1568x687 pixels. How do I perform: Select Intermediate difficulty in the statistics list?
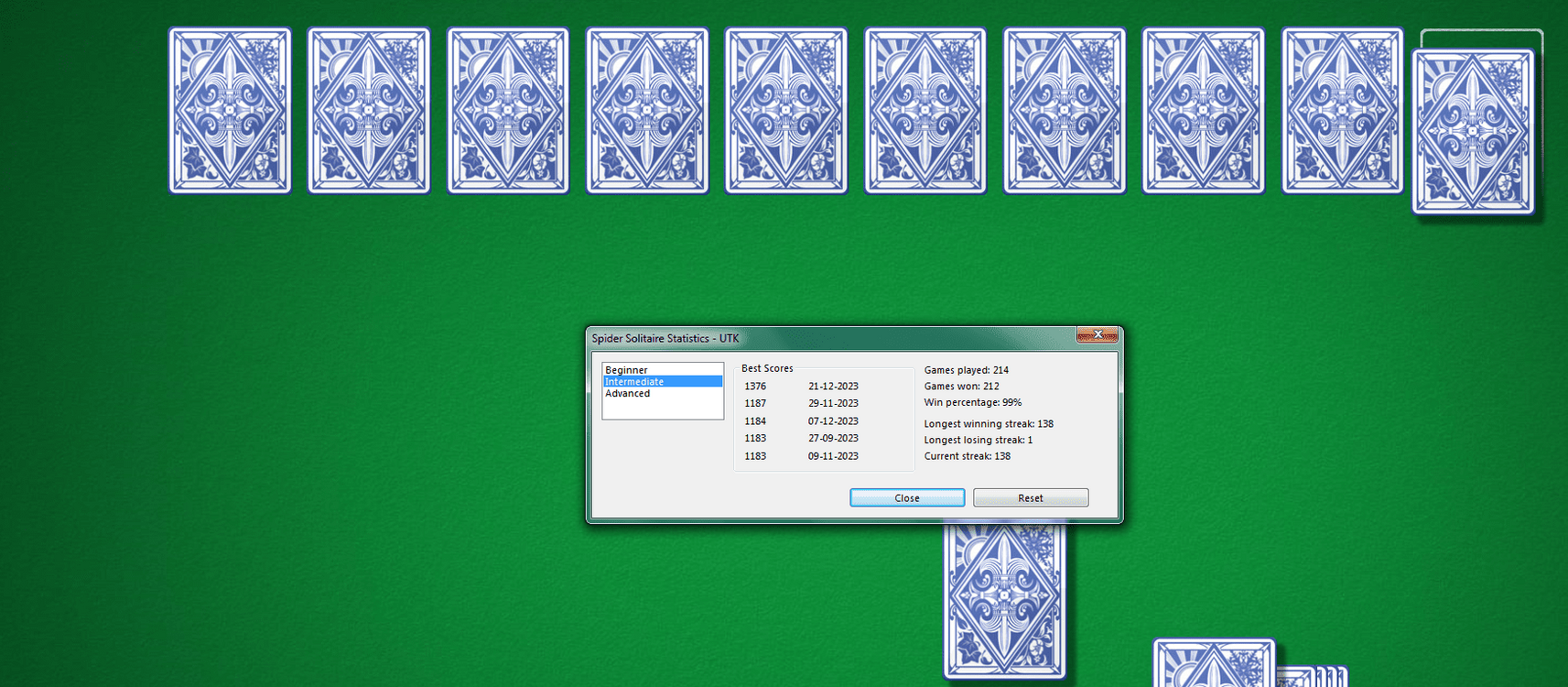pos(634,382)
